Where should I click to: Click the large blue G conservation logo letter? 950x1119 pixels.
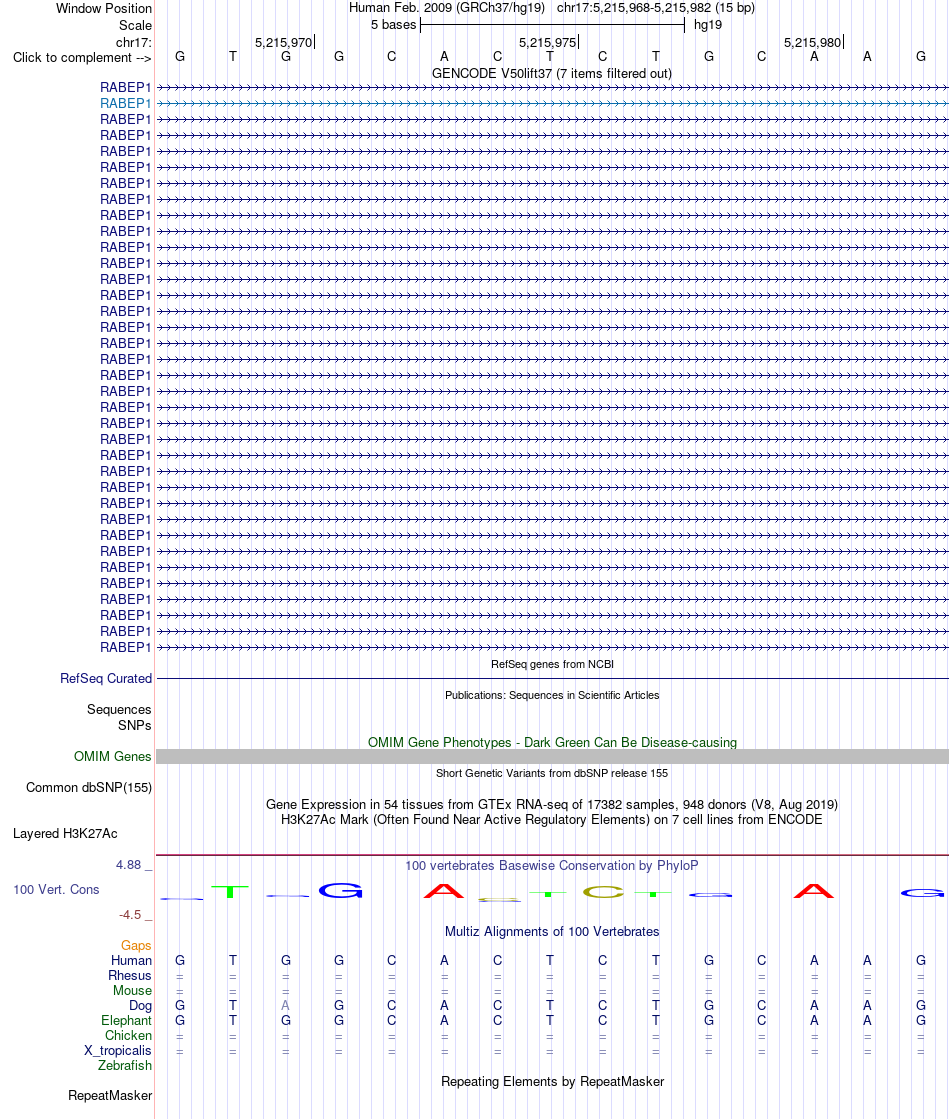click(340, 890)
